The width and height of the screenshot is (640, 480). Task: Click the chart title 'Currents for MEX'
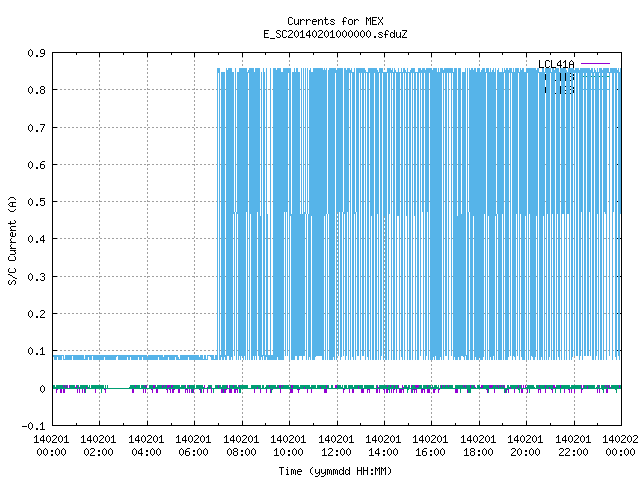(335, 21)
